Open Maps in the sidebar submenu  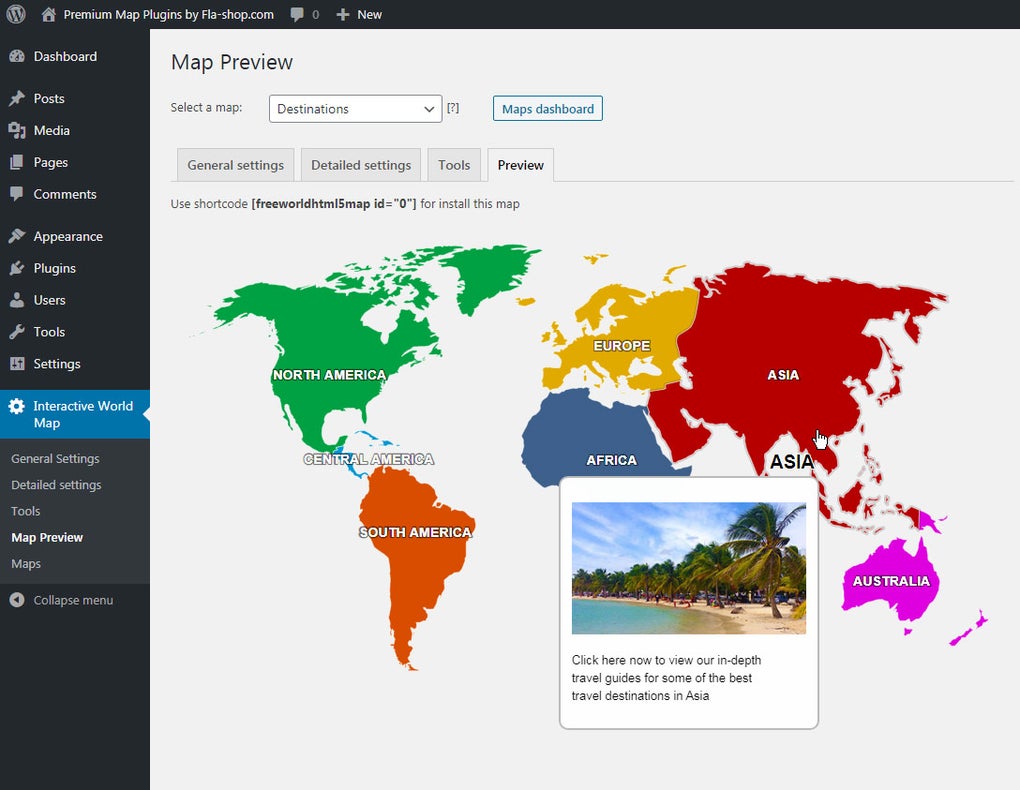pyautogui.click(x=26, y=564)
